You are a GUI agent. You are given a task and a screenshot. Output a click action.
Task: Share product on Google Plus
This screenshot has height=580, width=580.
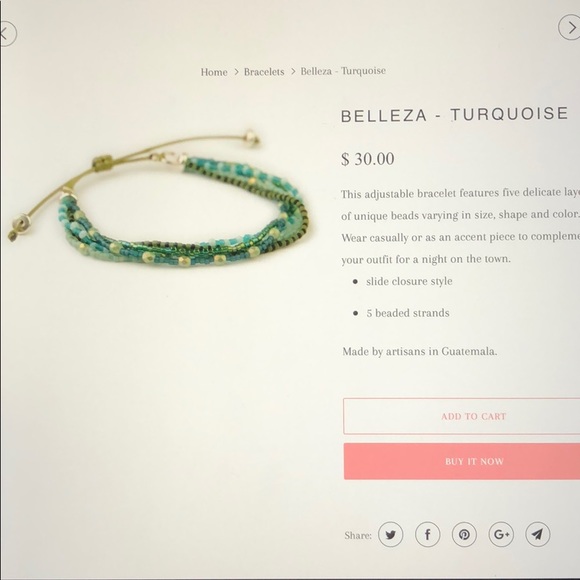(501, 534)
